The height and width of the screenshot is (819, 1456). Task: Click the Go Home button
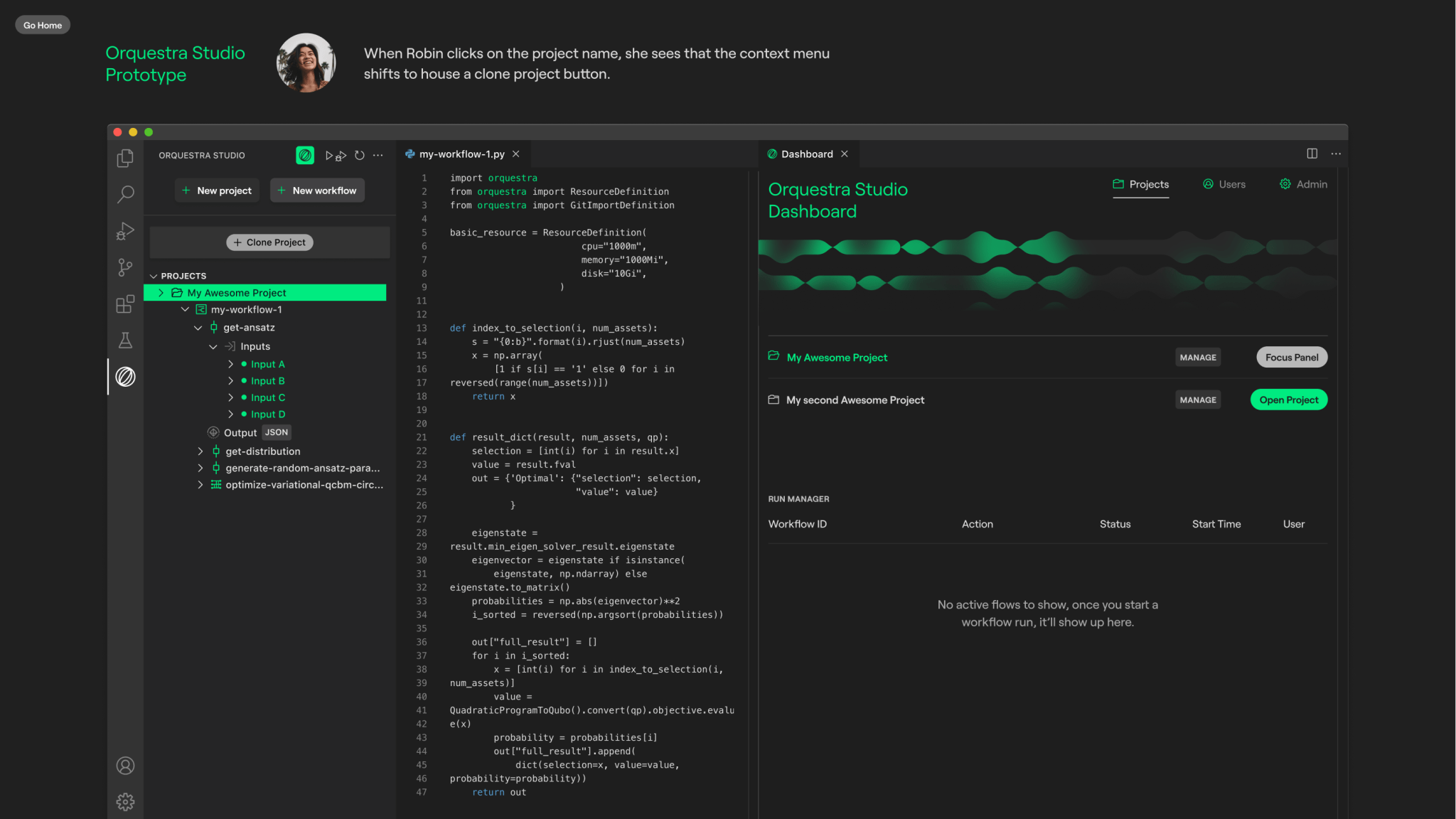[x=43, y=25]
